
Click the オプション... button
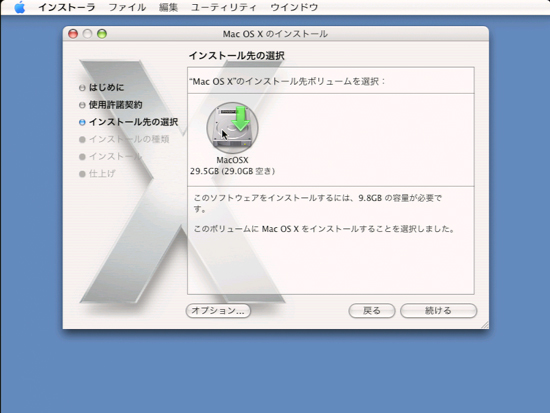click(218, 311)
